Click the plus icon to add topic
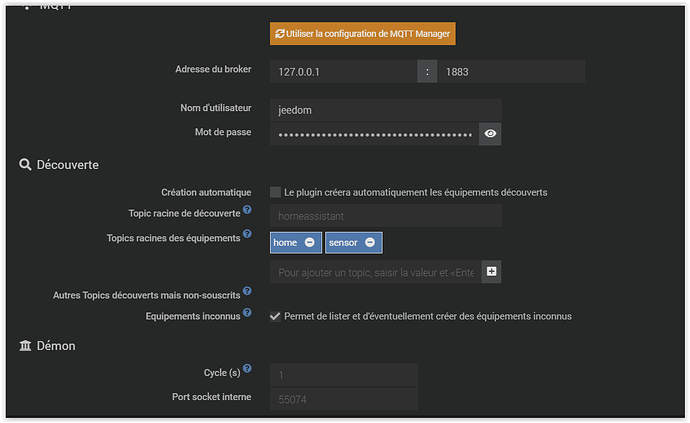Image resolution: width=690 pixels, height=423 pixels. point(491,271)
